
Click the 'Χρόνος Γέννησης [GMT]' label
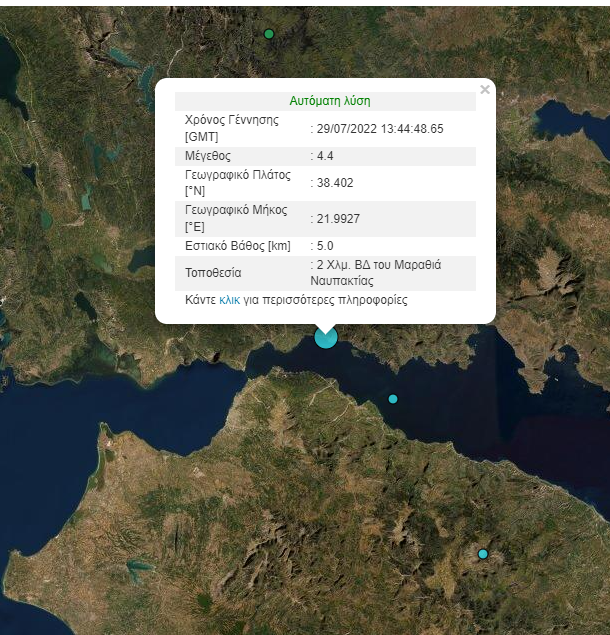point(231,128)
